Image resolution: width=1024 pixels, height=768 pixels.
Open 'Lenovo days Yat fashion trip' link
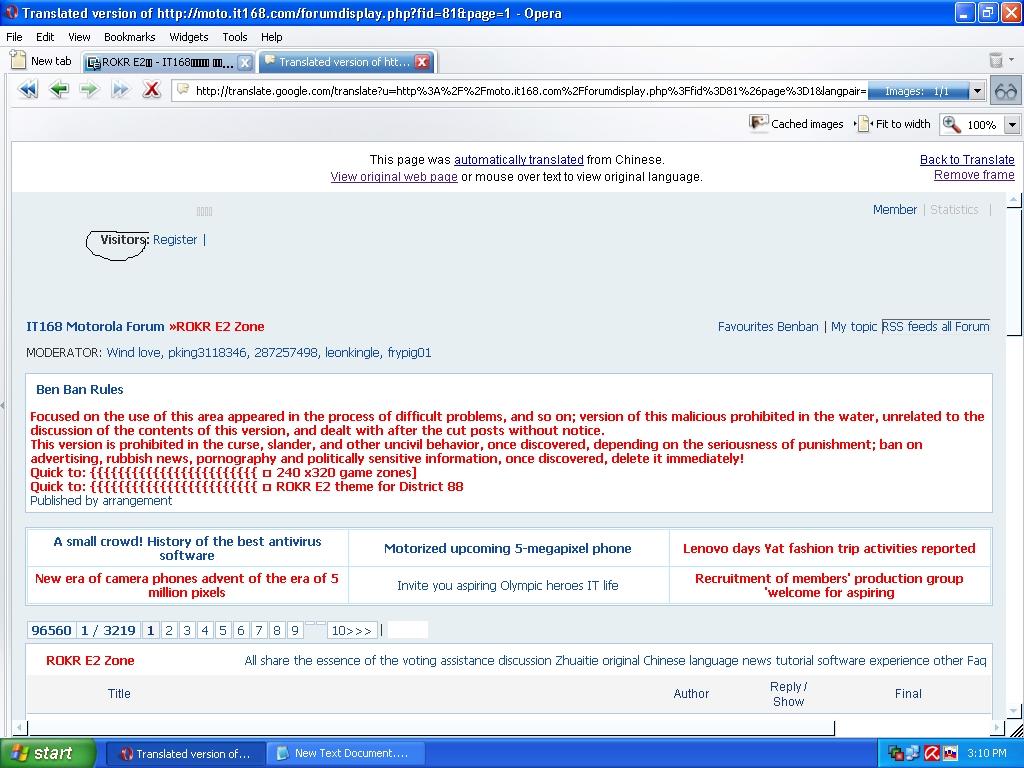pos(829,549)
